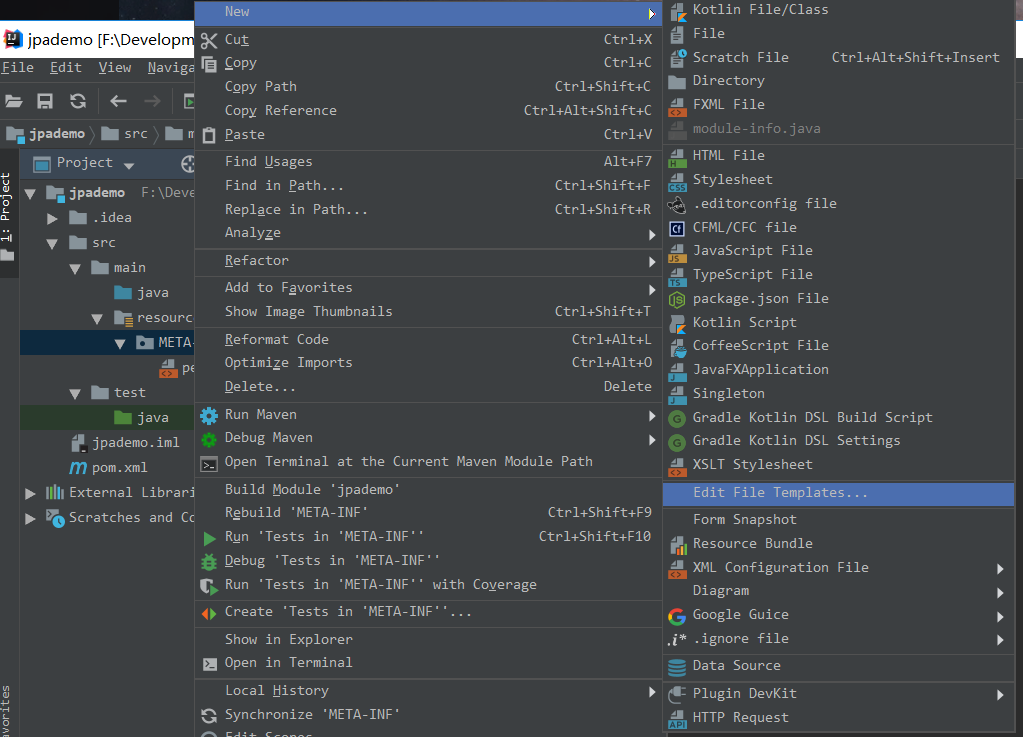Viewport: 1023px width, 737px height.
Task: Create a new Data Source
Action: tap(736, 666)
